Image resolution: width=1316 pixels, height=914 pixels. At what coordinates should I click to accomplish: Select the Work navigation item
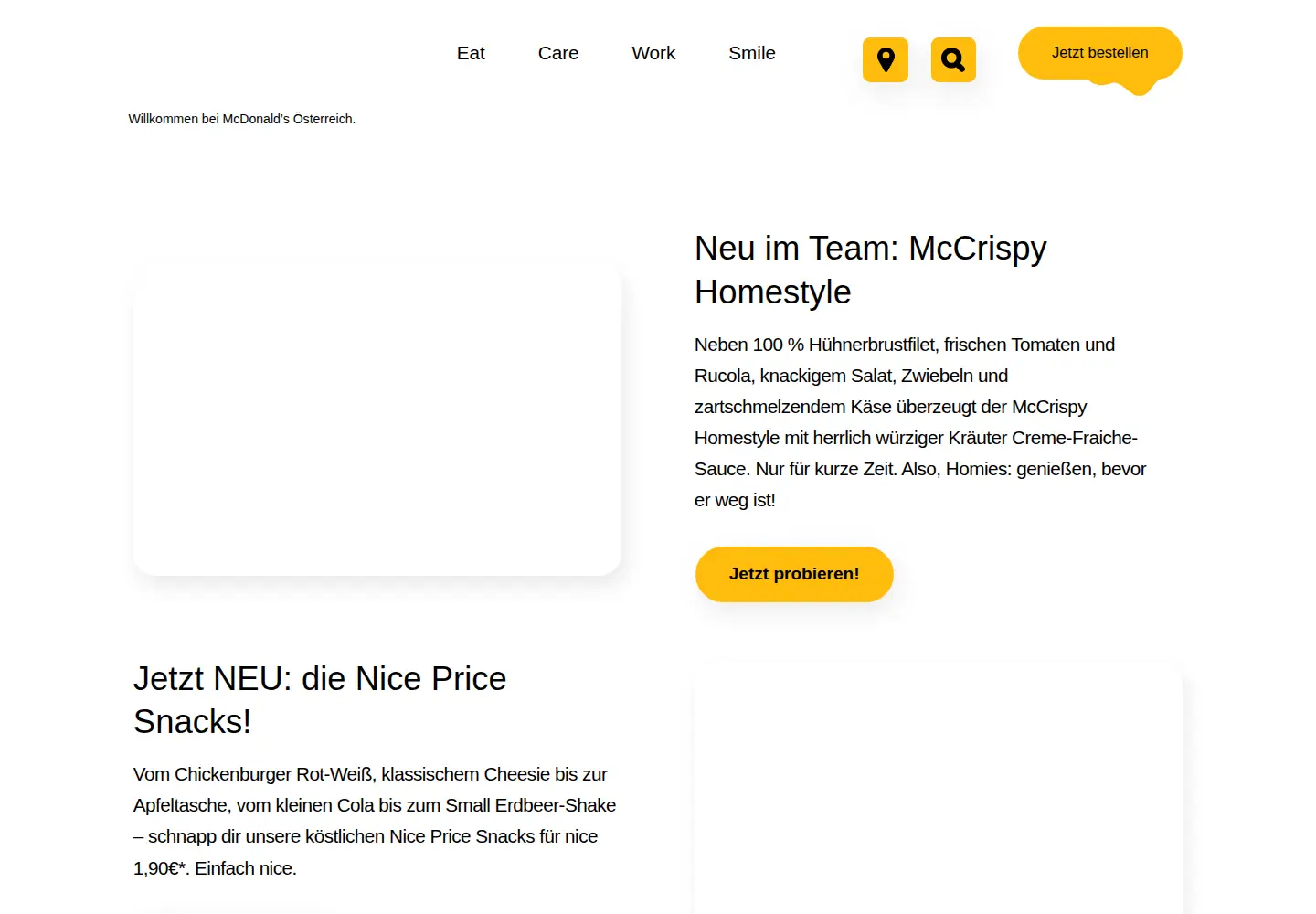point(653,53)
